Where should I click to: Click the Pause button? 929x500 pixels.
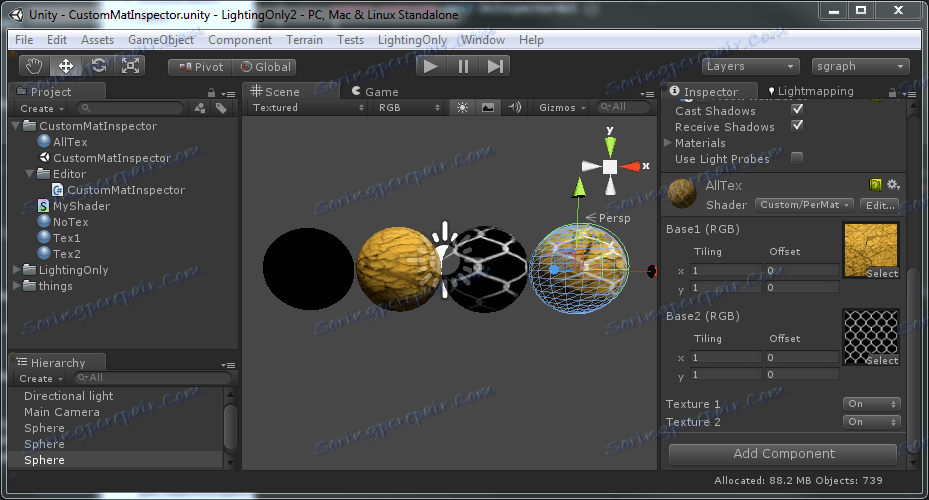coord(463,66)
